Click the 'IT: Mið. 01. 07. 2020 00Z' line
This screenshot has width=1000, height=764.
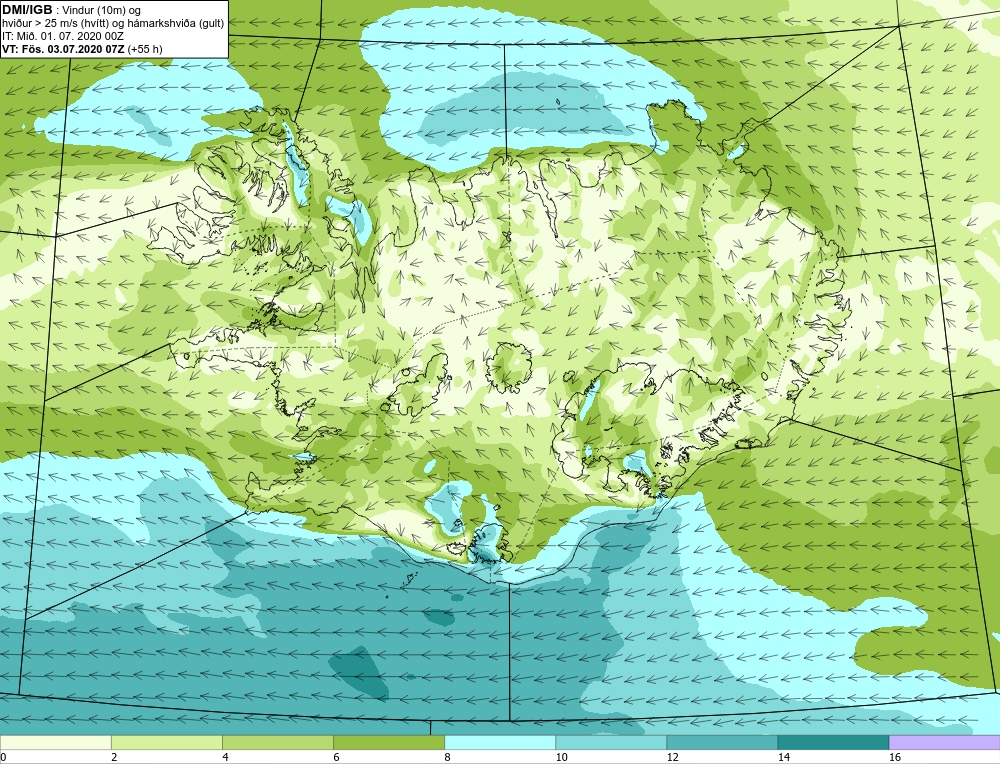(x=62, y=36)
